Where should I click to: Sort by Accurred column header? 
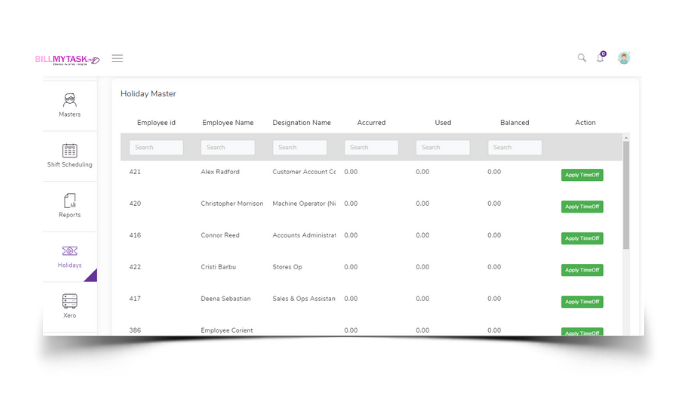(x=371, y=122)
